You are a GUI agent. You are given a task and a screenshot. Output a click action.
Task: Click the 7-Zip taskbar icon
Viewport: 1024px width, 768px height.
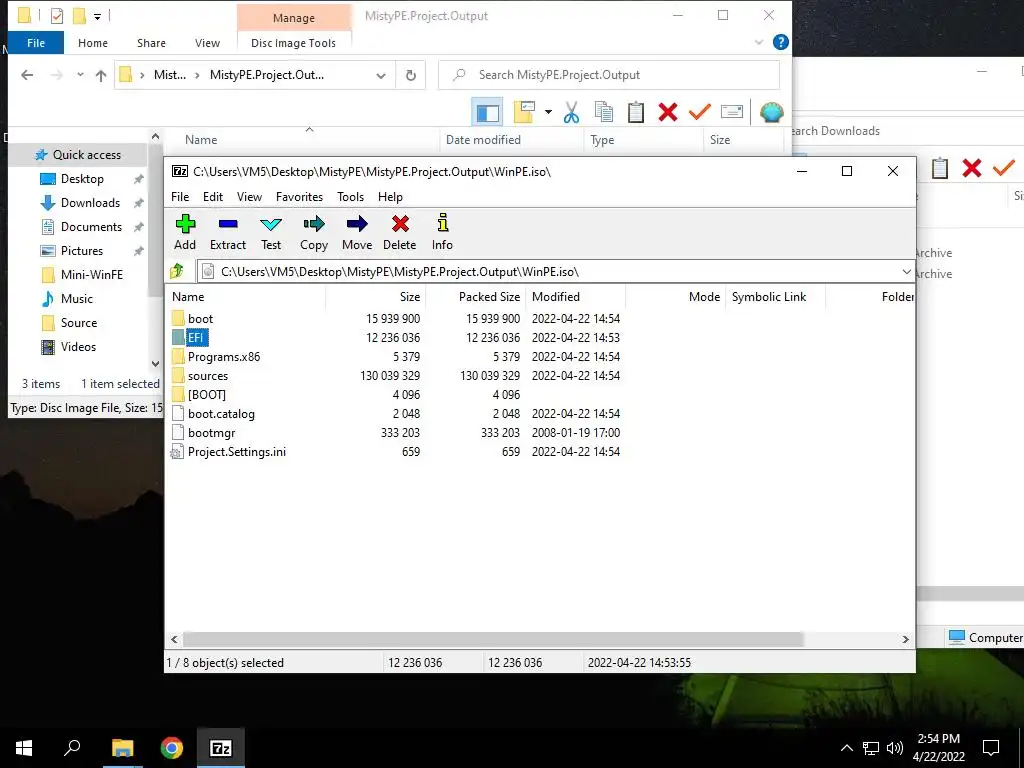pos(221,748)
